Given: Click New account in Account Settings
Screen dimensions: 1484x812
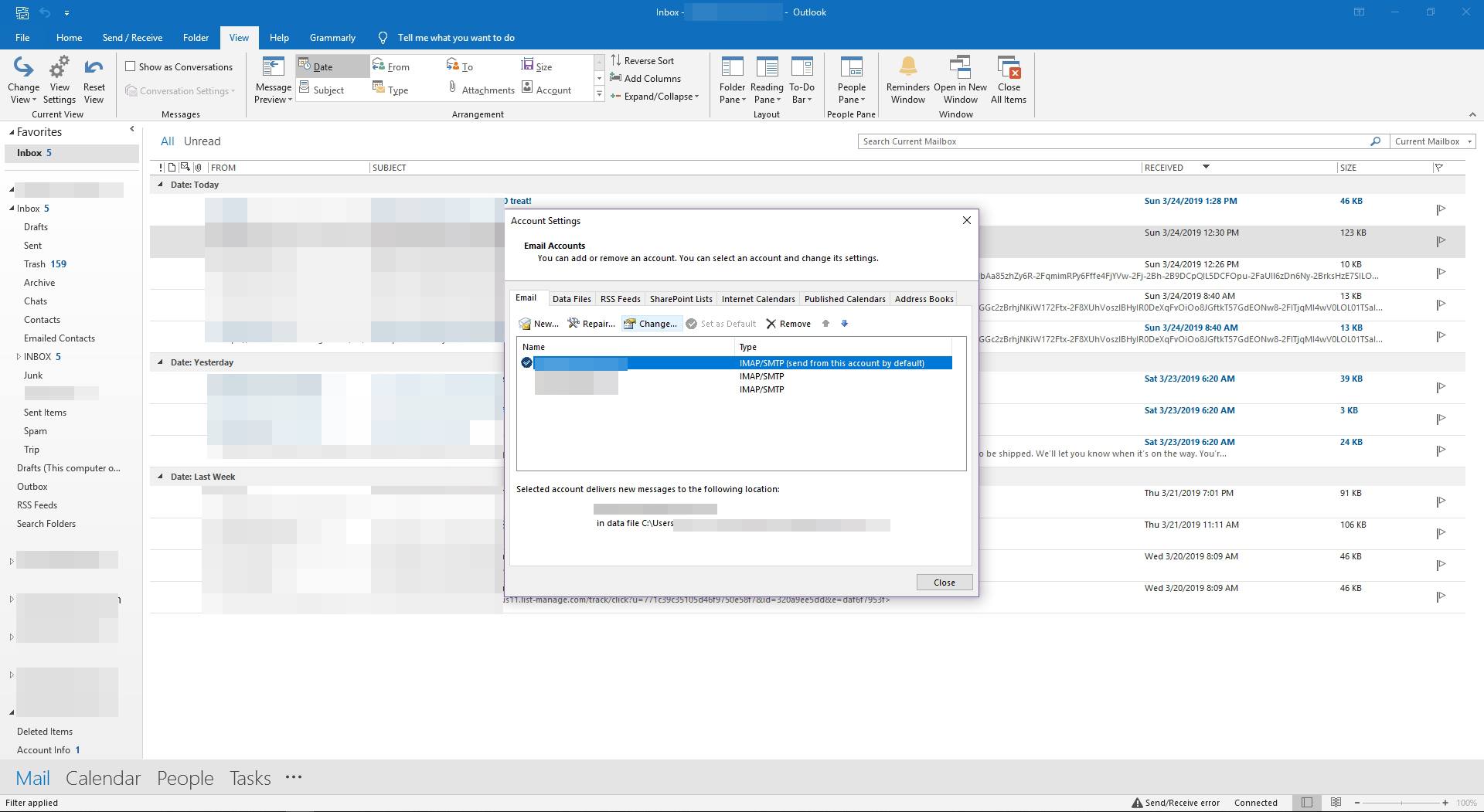Looking at the screenshot, I should point(539,324).
